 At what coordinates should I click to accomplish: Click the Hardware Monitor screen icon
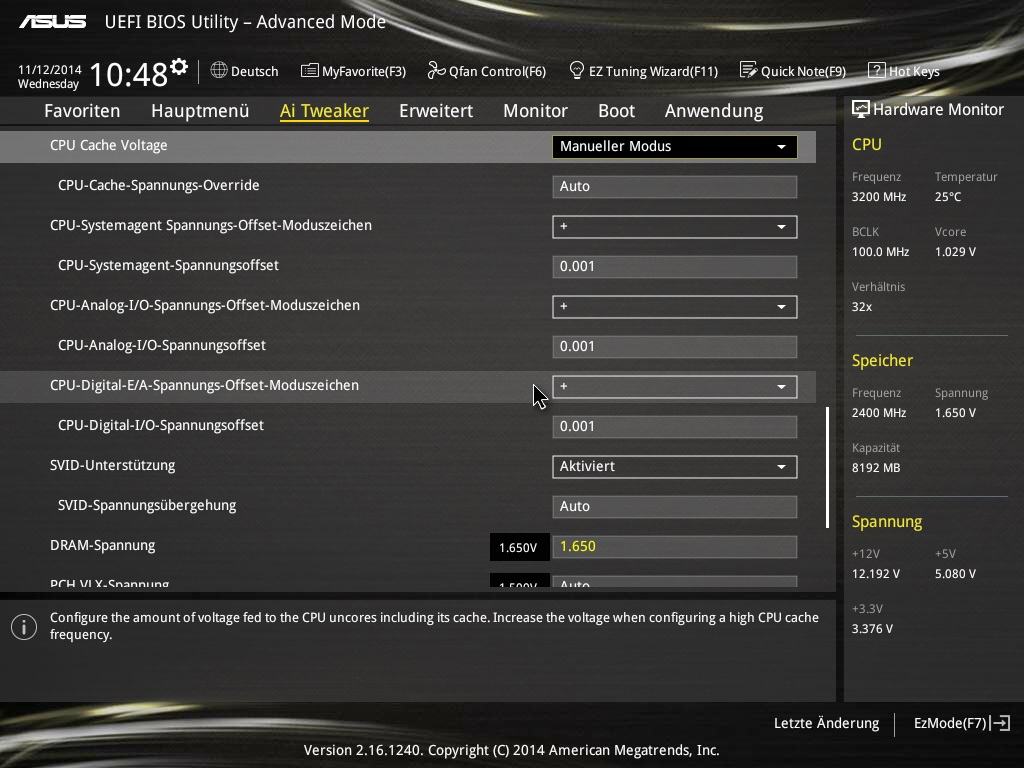[x=861, y=109]
